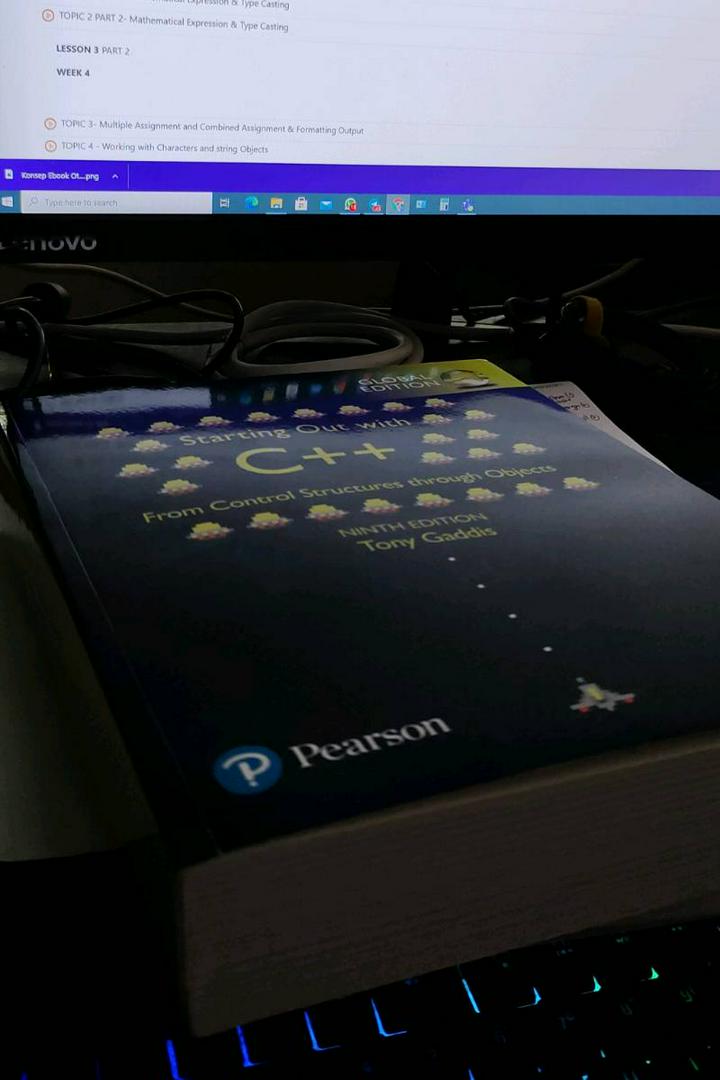
Task: Open Topic 3 Multiple Assignment and Combined Assignment link
Action: [212, 128]
